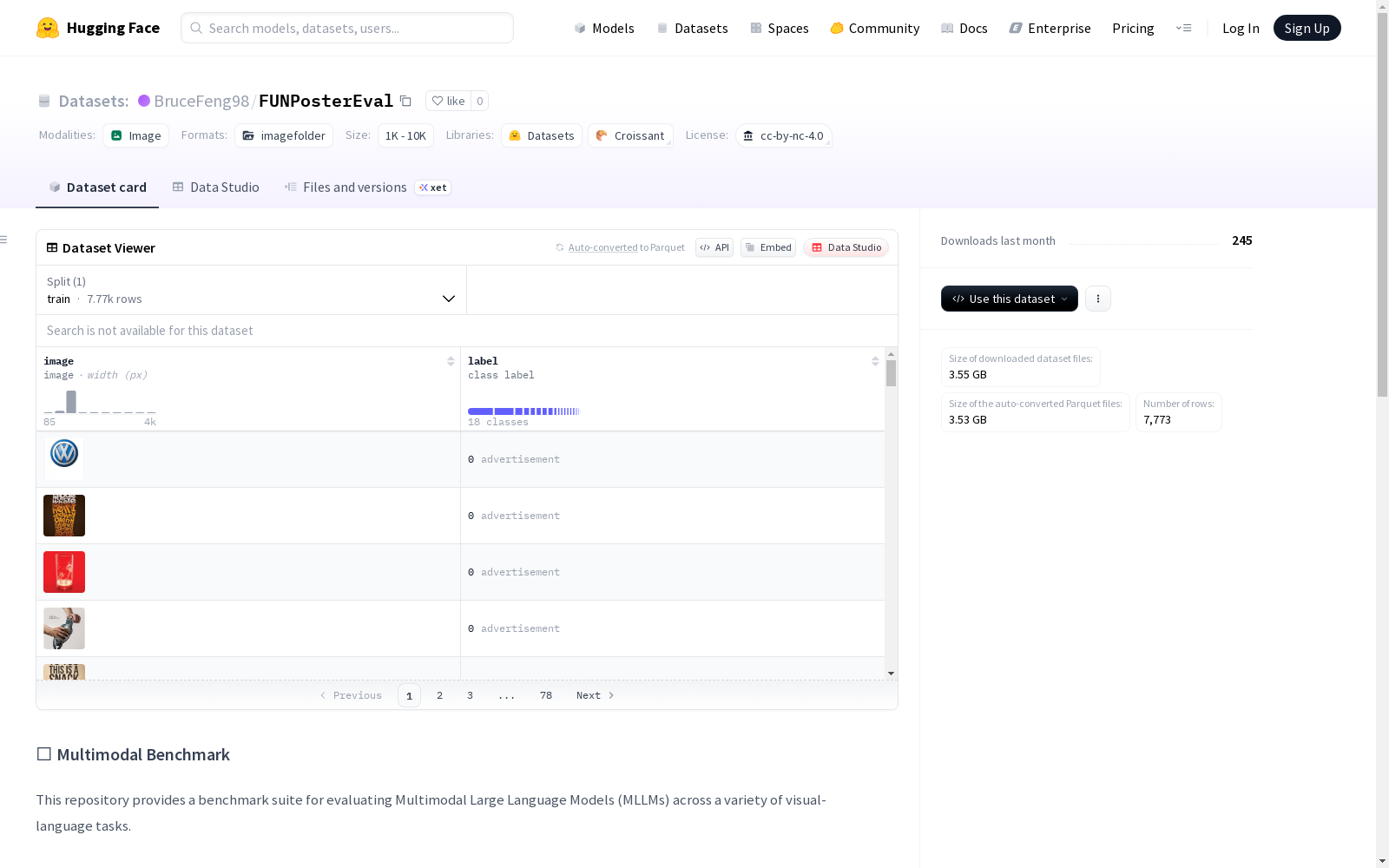The width and height of the screenshot is (1389, 868).
Task: Click the like heart button
Action: pyautogui.click(x=448, y=101)
